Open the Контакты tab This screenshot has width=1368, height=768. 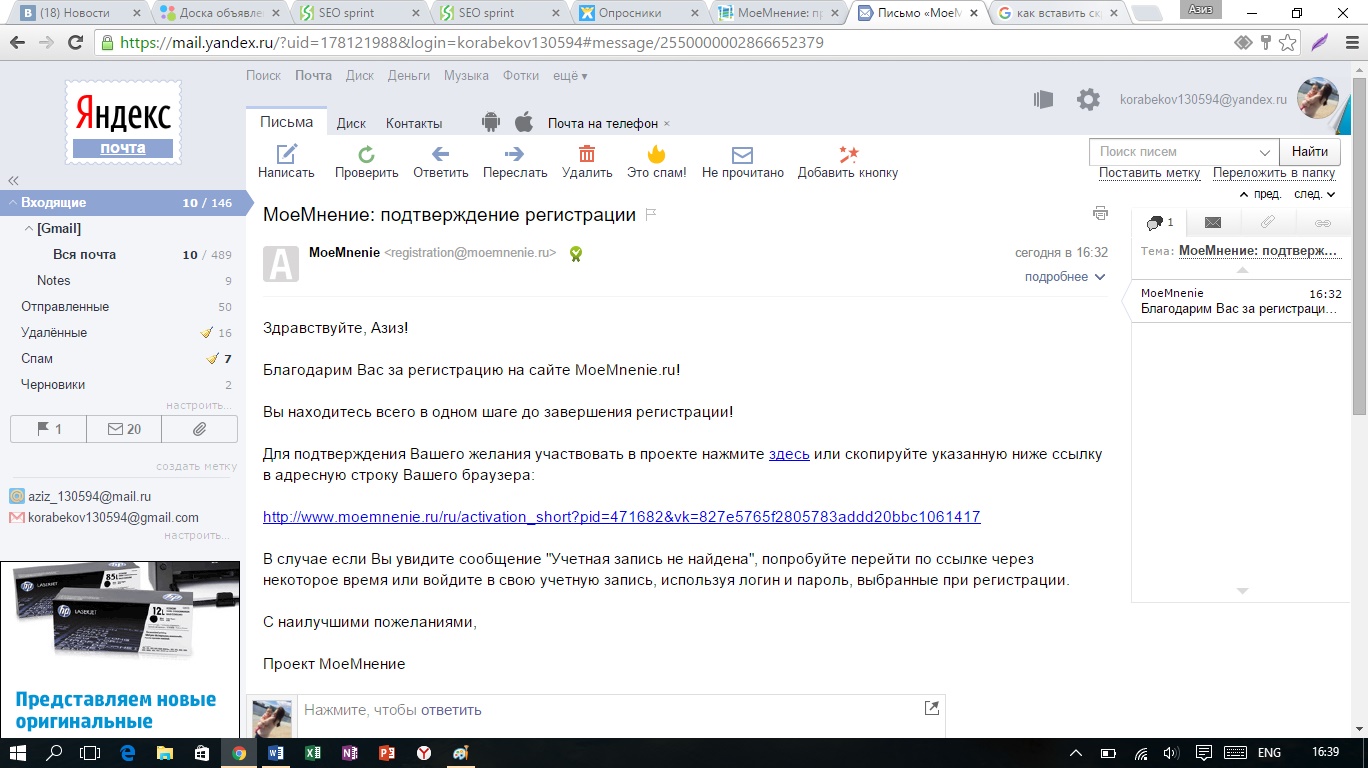[414, 123]
